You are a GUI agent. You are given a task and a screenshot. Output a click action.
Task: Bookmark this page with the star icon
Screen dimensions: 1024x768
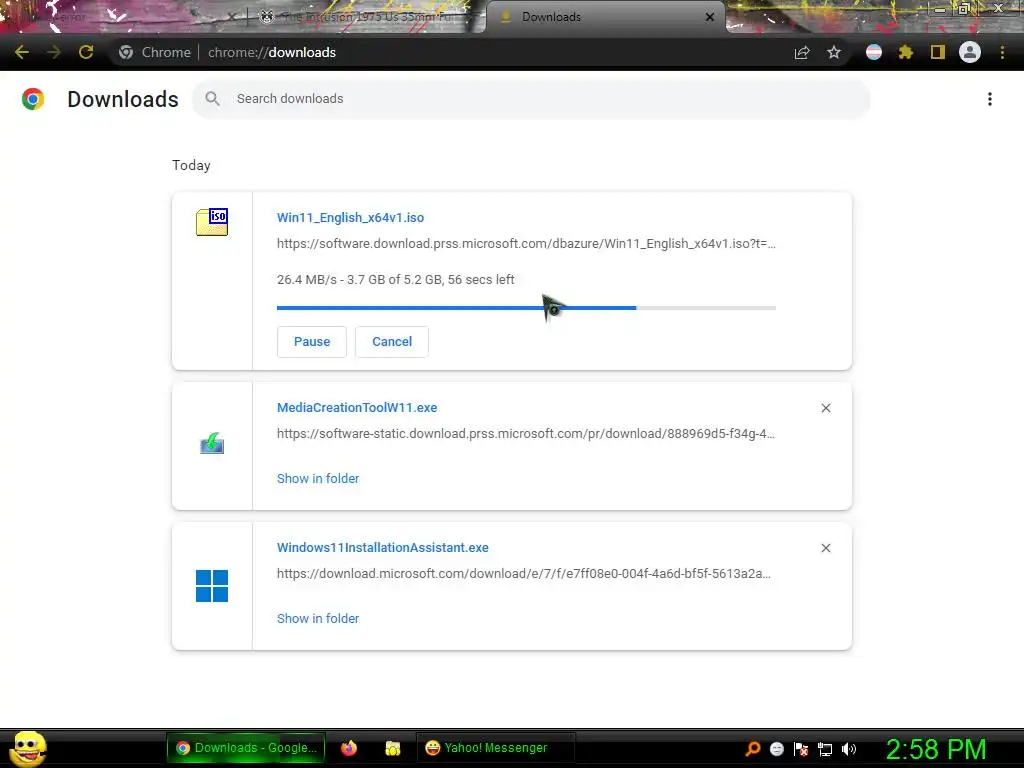pyautogui.click(x=834, y=52)
